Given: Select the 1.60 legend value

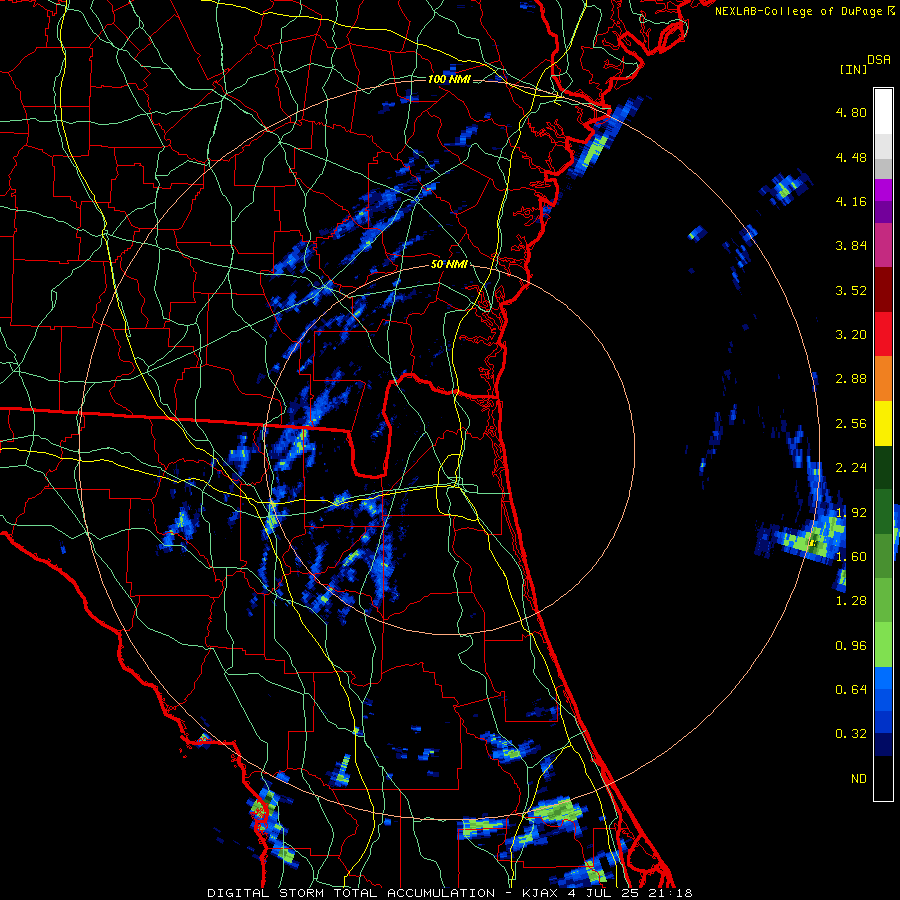Looking at the screenshot, I should pyautogui.click(x=851, y=557).
